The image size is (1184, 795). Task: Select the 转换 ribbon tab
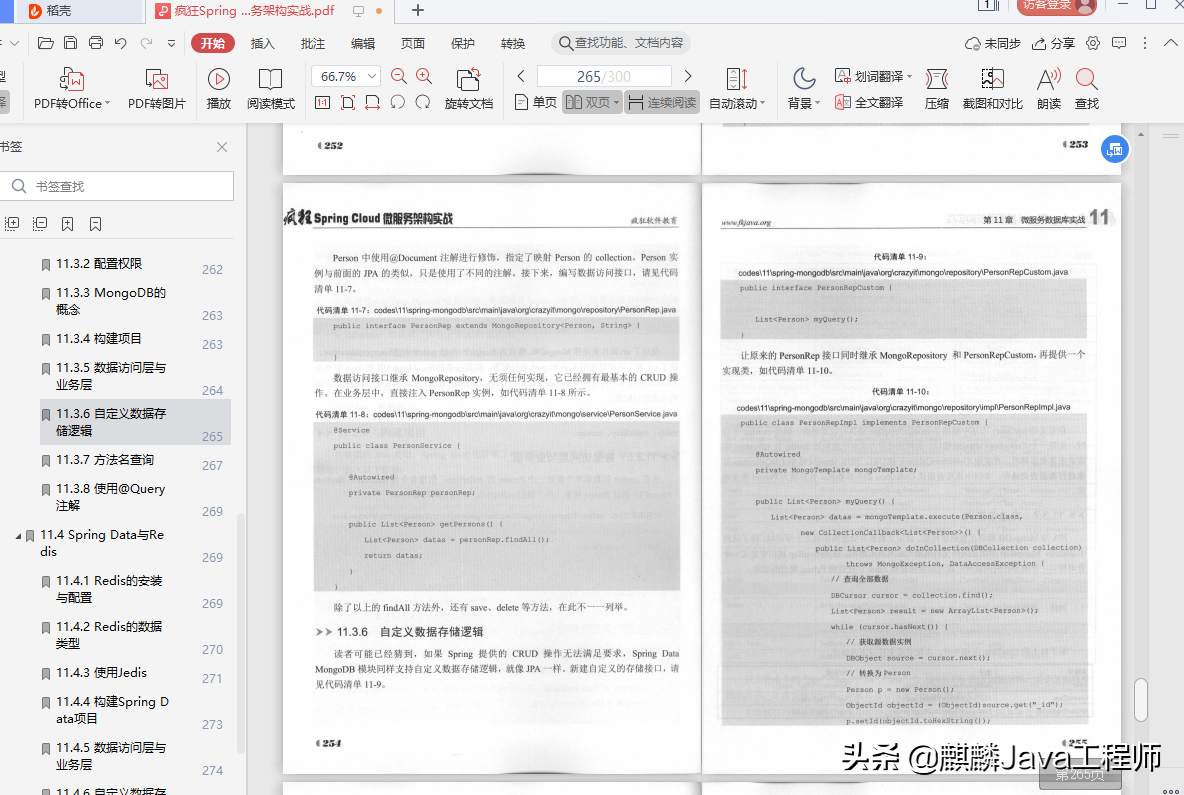[513, 43]
